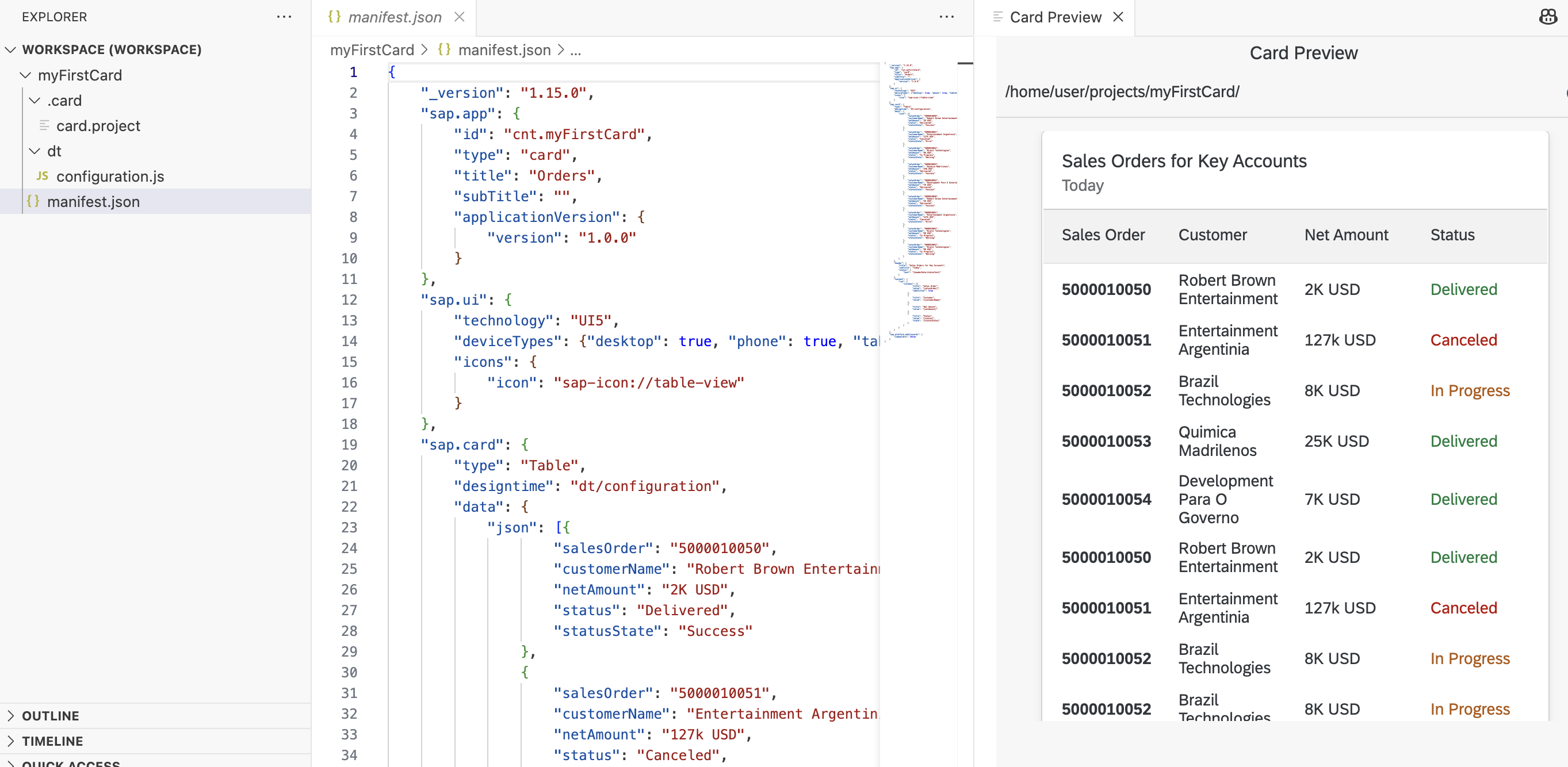Open the Explorer more-actions ellipsis
1568x767 pixels.
(284, 17)
